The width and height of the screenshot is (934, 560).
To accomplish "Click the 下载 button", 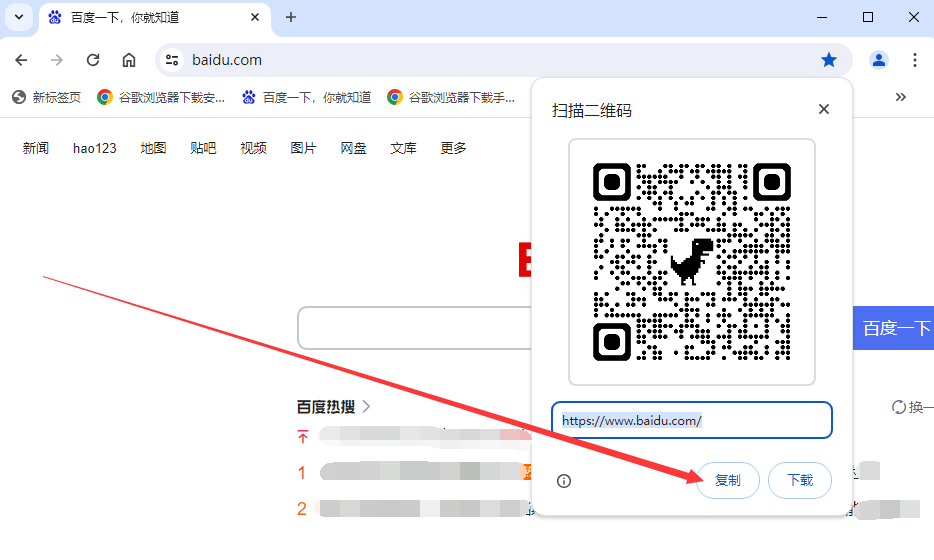I will pos(800,480).
